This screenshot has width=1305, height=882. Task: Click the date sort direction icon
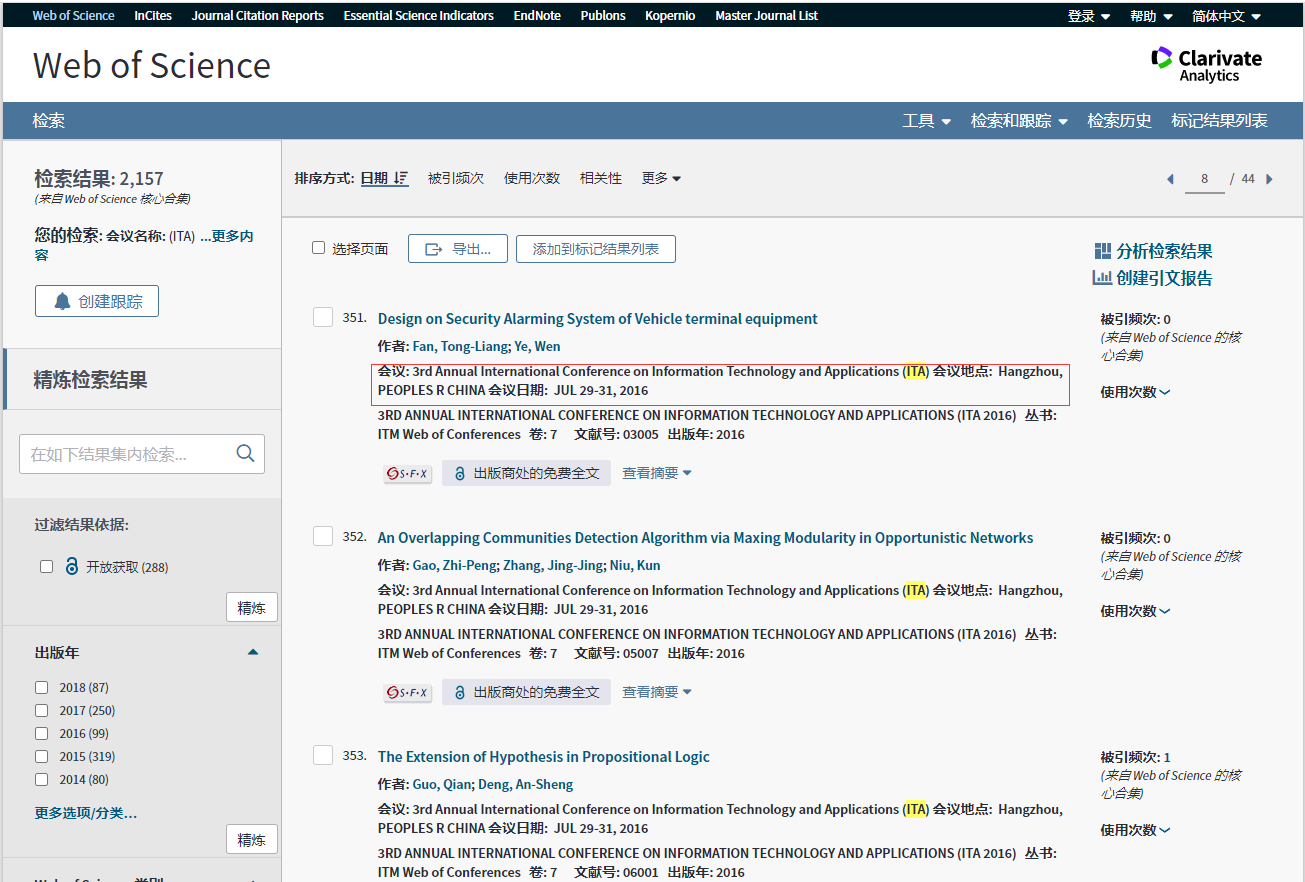point(401,178)
